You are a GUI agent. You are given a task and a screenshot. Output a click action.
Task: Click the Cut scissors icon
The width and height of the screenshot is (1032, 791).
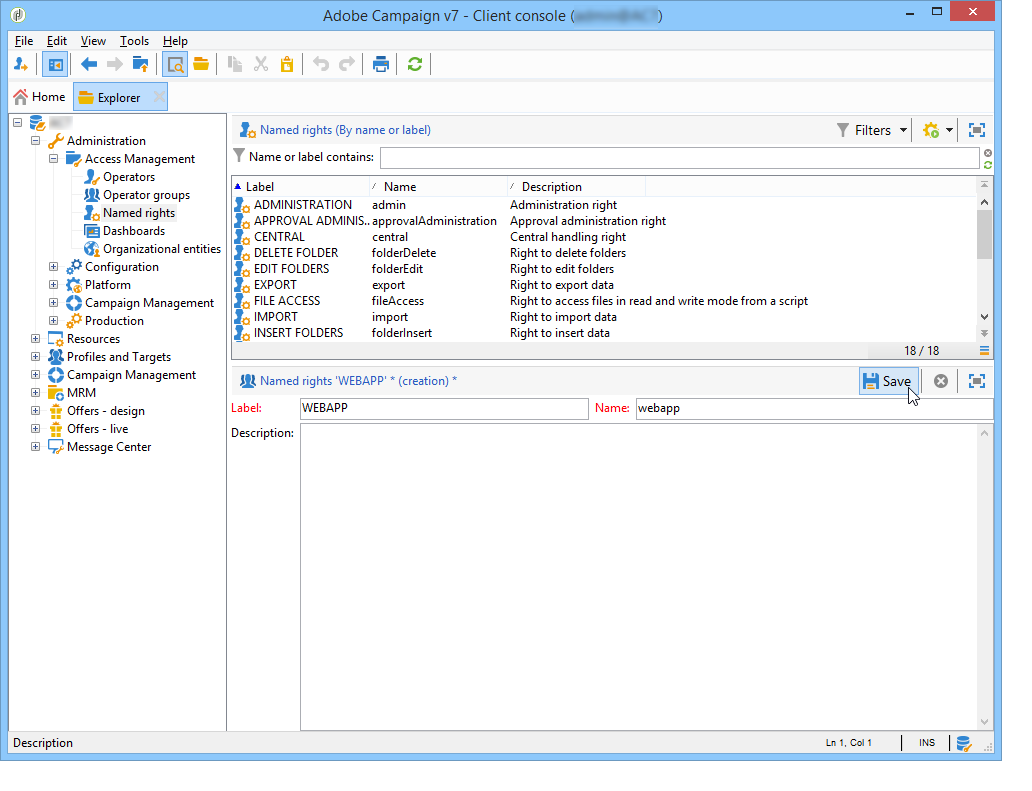click(x=261, y=64)
